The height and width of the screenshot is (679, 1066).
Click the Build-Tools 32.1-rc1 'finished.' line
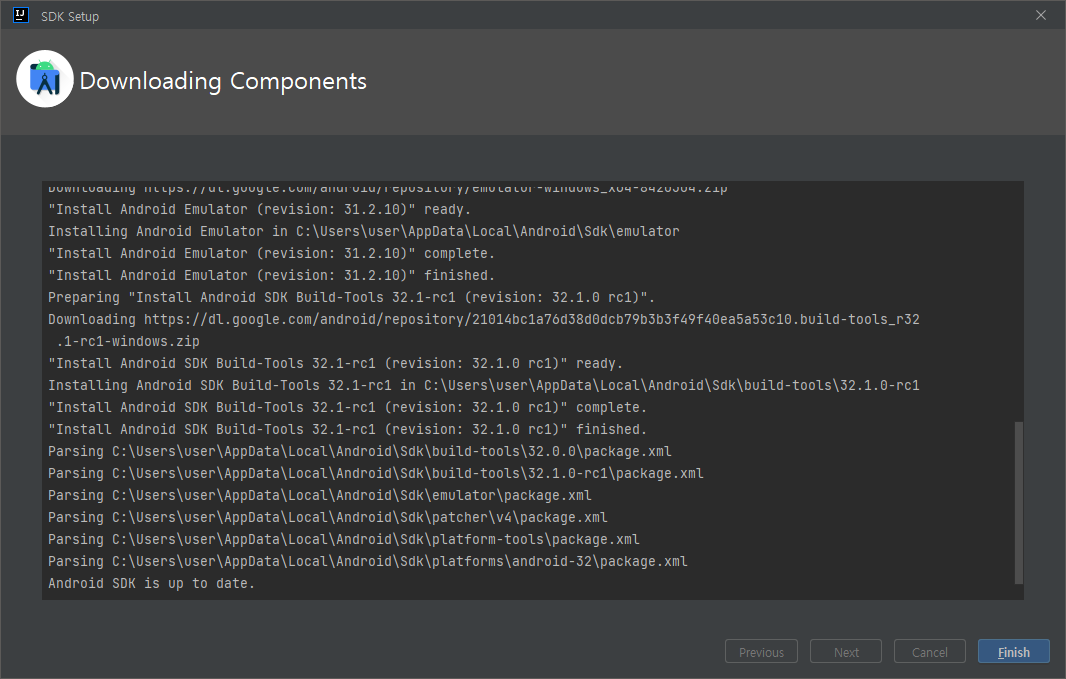347,429
